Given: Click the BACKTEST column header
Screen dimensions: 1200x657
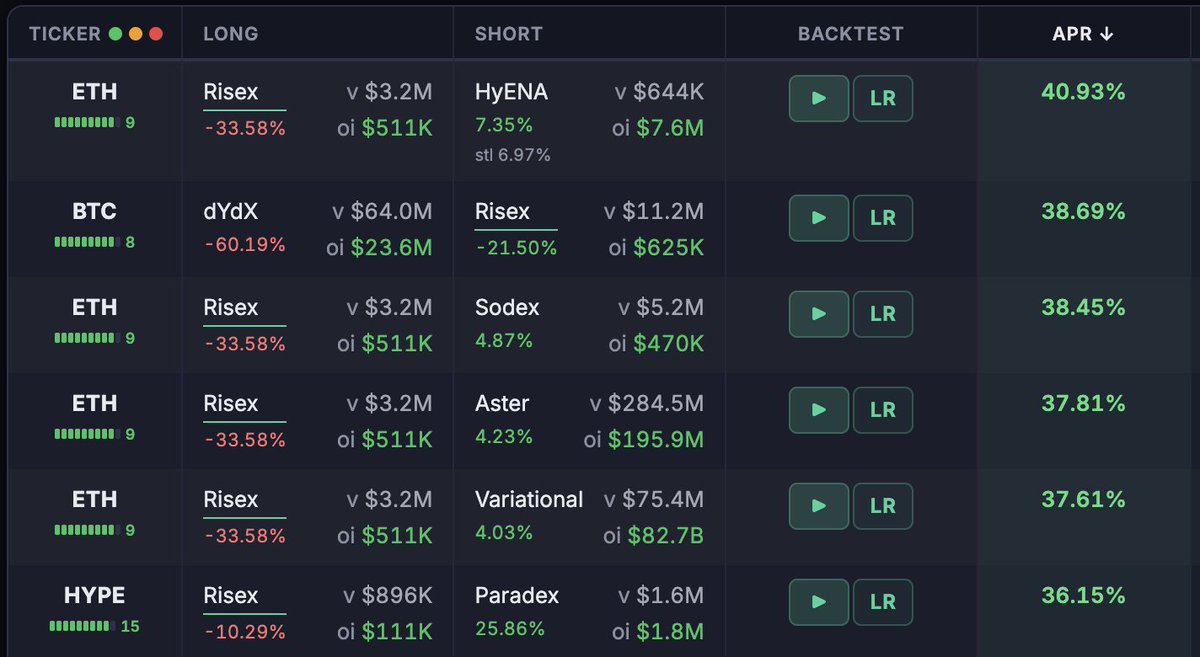Looking at the screenshot, I should (851, 34).
